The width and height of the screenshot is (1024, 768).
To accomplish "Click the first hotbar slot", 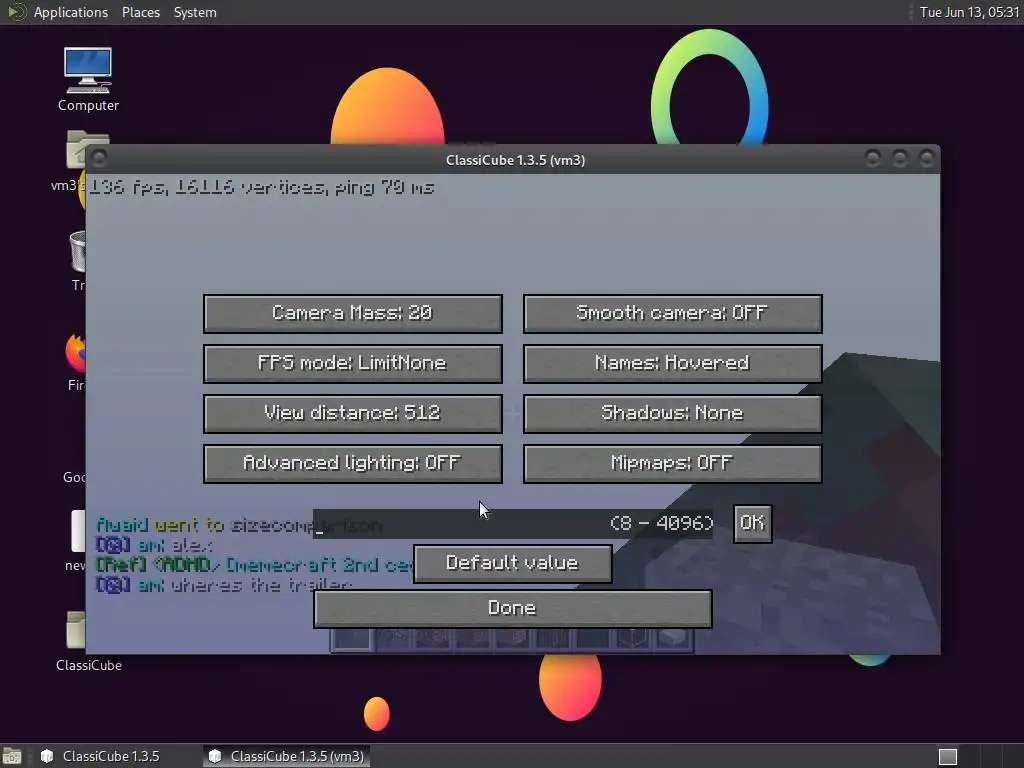I will (x=351, y=640).
